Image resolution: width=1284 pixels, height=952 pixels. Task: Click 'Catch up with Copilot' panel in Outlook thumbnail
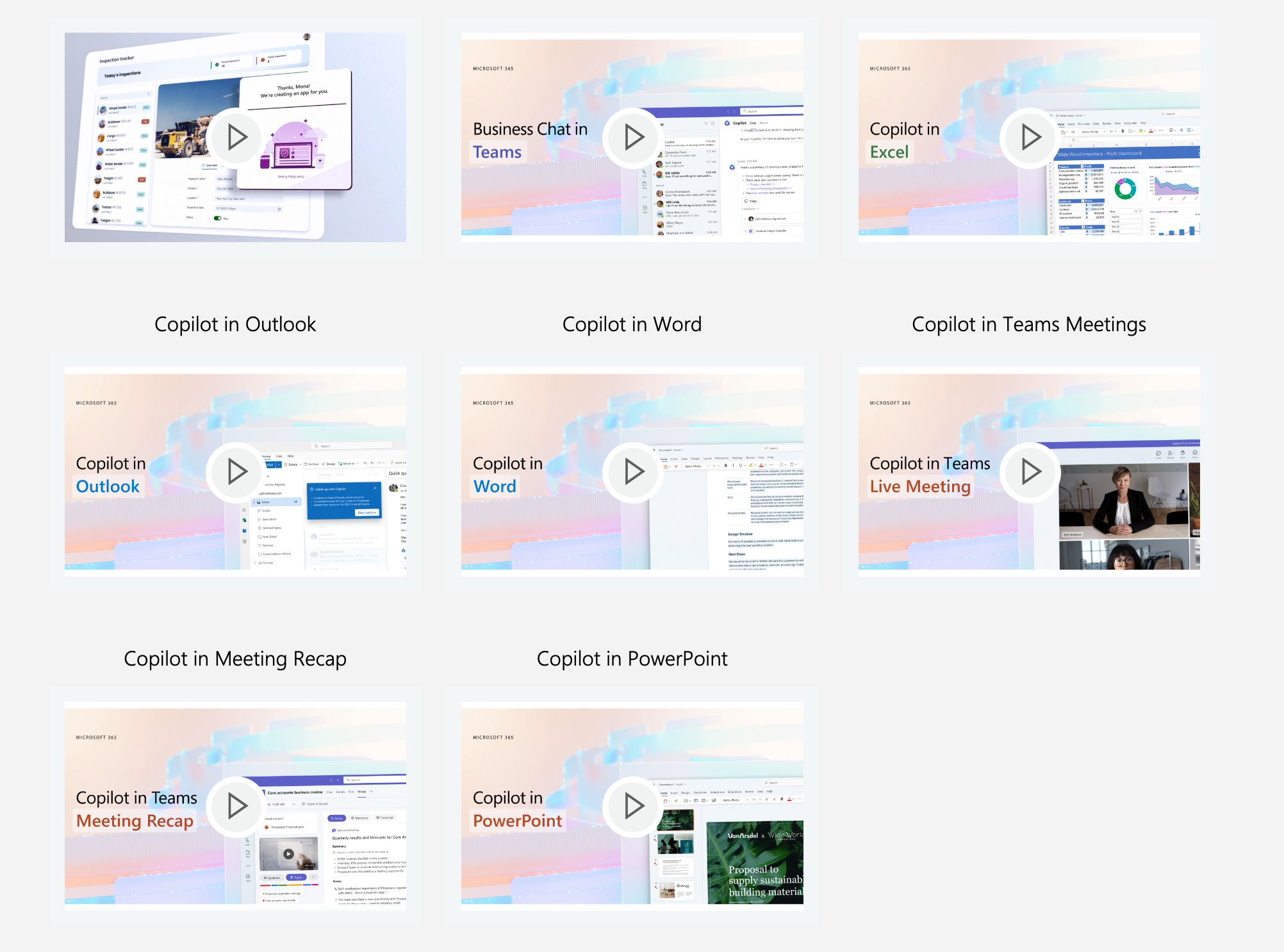[x=345, y=501]
